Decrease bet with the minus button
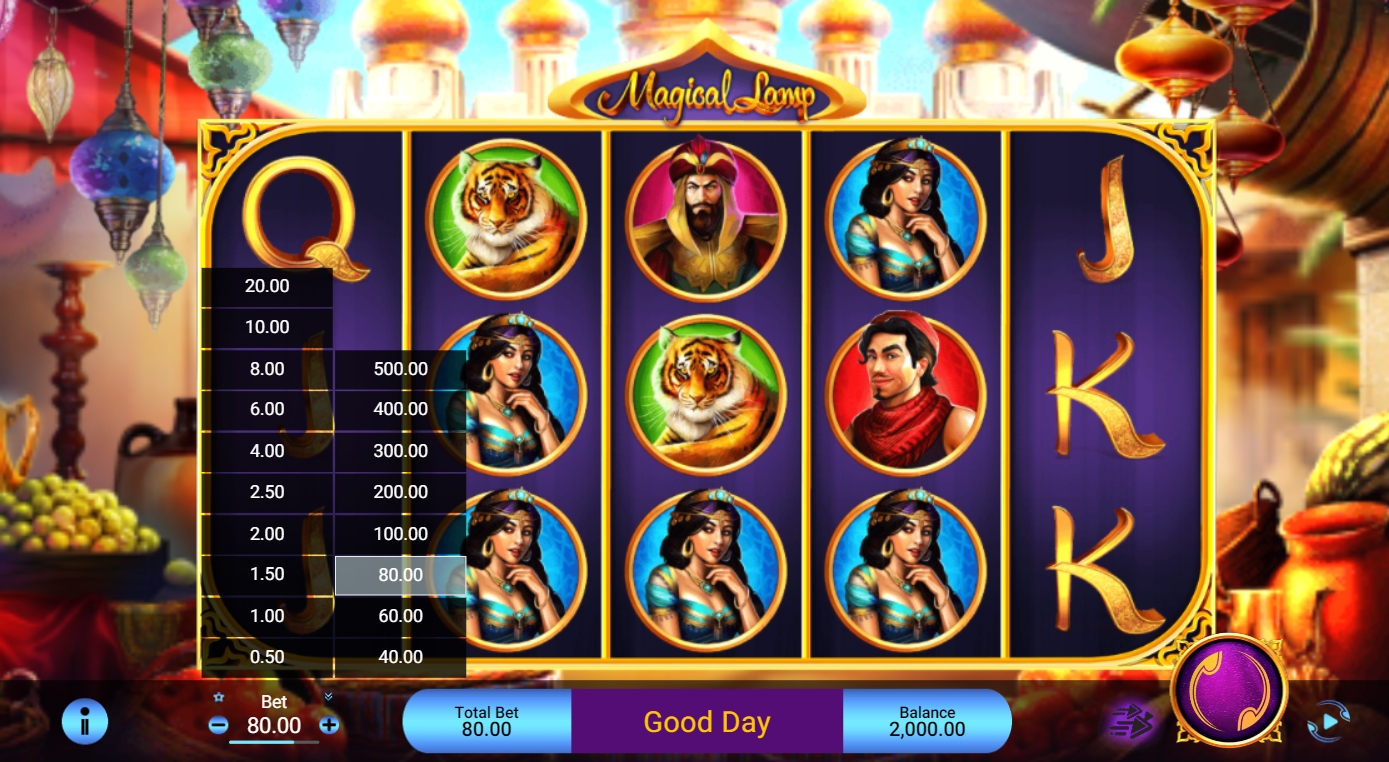Image resolution: width=1389 pixels, height=762 pixels. click(x=219, y=725)
